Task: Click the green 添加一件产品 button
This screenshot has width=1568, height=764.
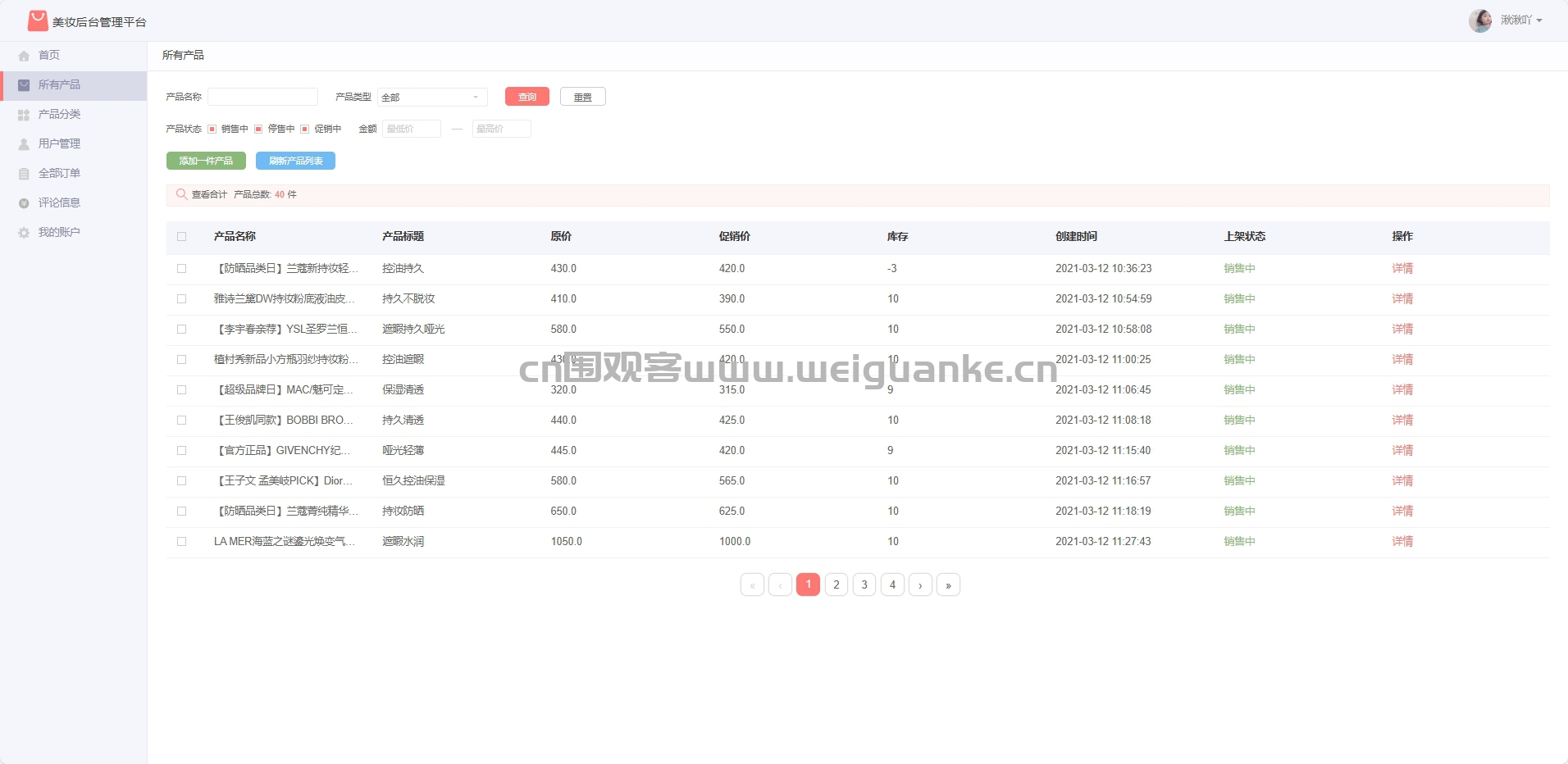Action: (206, 161)
